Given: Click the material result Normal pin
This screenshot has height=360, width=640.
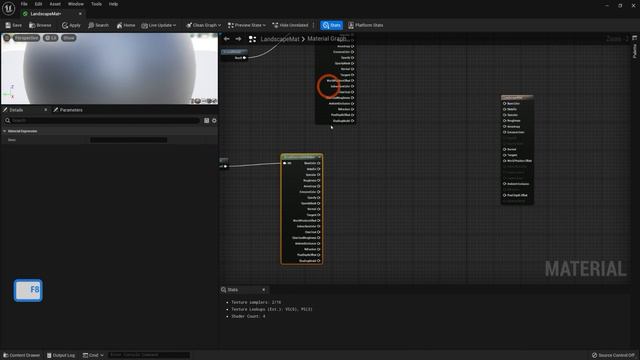Looking at the screenshot, I should [504, 149].
